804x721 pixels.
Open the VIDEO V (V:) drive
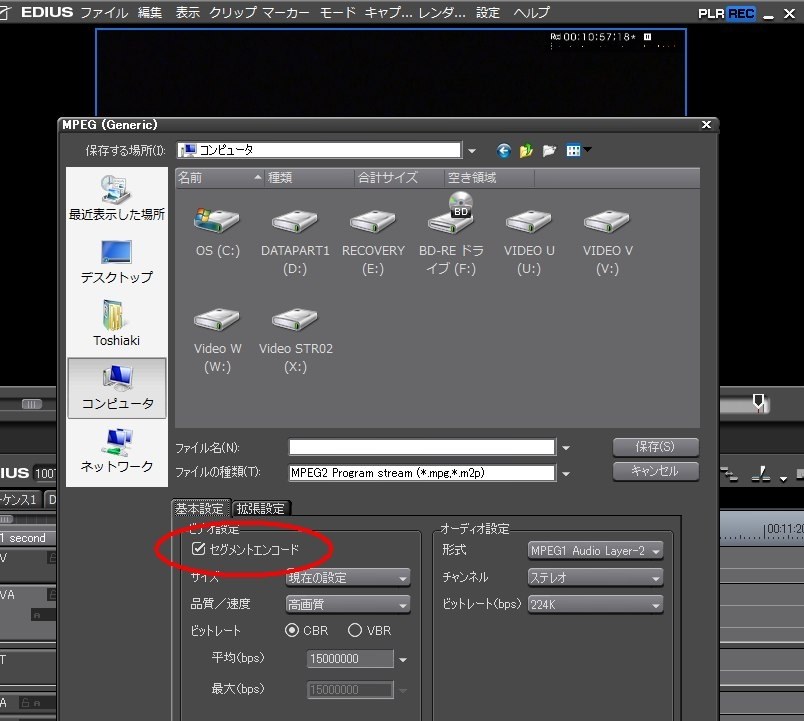(607, 240)
